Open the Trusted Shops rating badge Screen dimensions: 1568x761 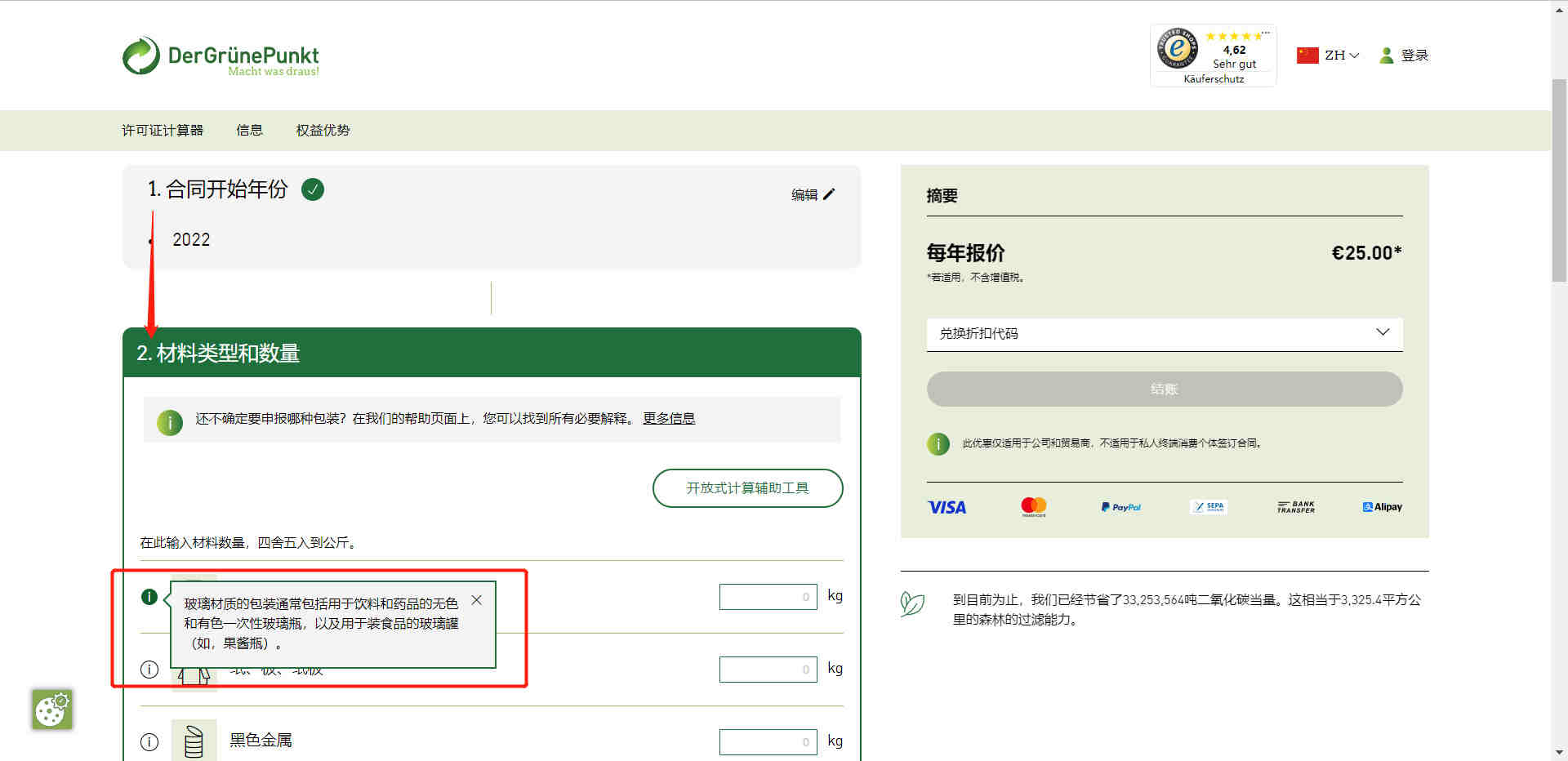[1213, 56]
